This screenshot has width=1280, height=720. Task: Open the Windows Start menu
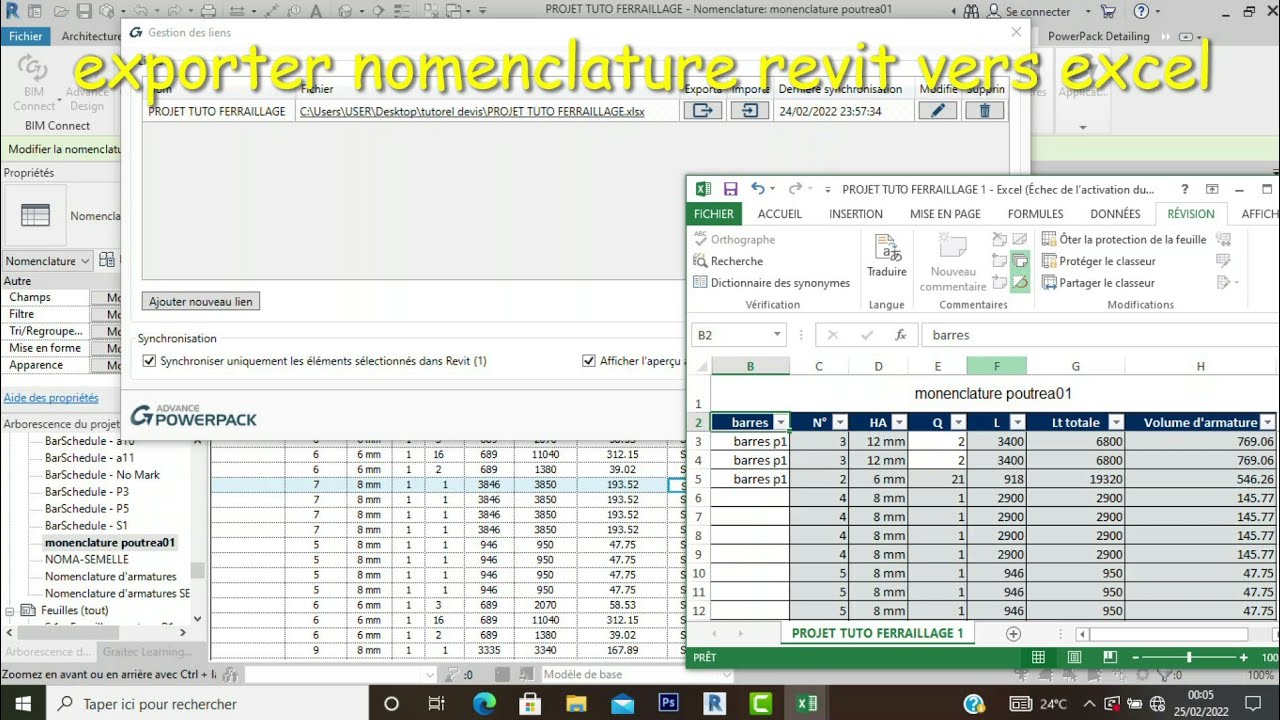point(23,704)
